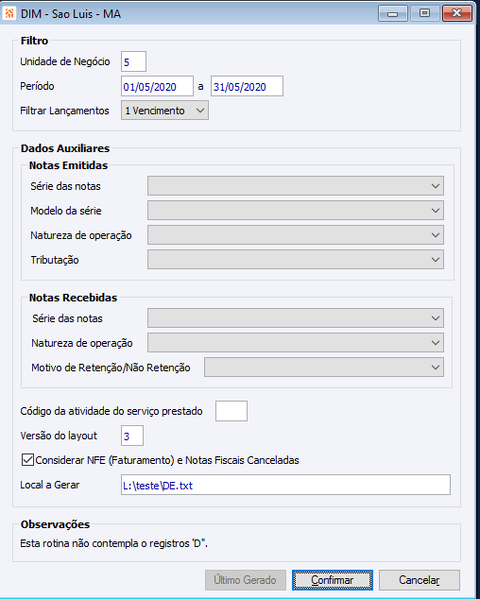Expand Série das notas under Notas Recebidas

coord(295,318)
